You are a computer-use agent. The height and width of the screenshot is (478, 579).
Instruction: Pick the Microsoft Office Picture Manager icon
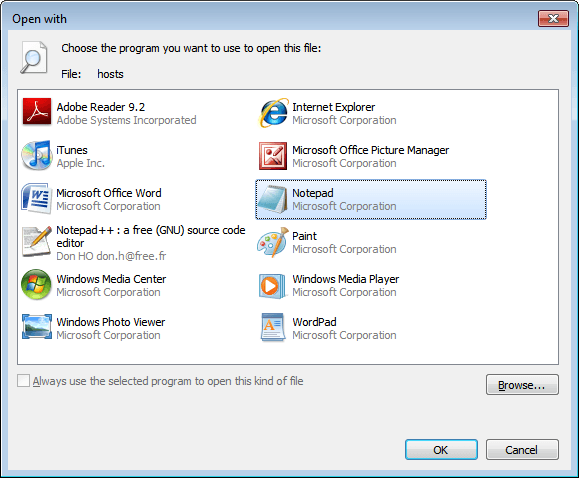point(273,156)
